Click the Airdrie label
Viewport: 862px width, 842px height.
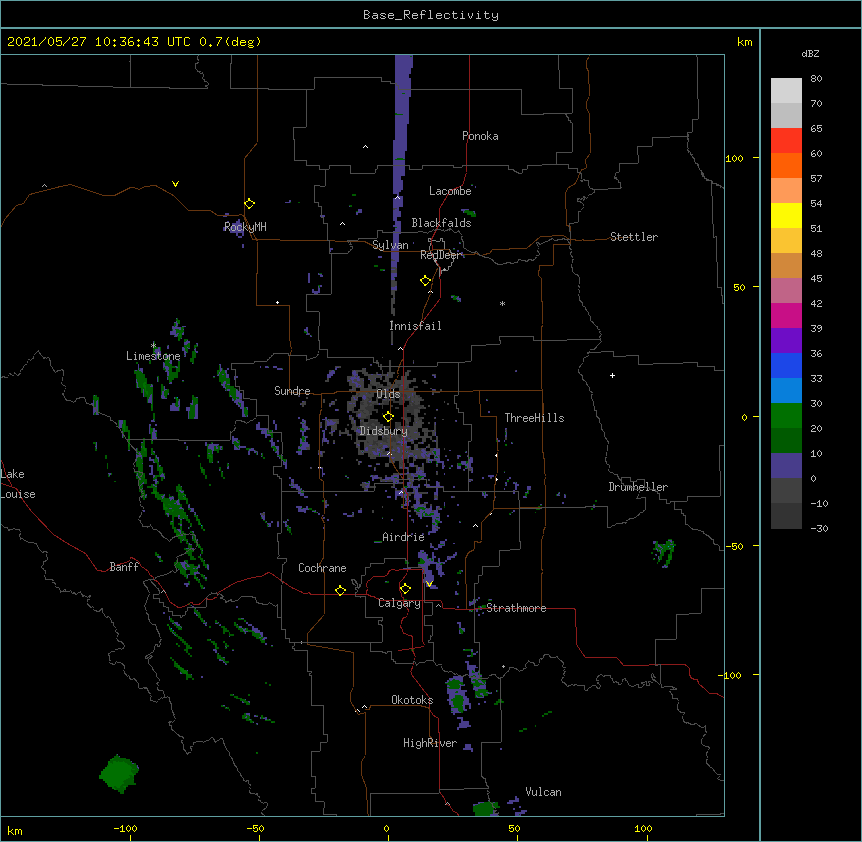coord(403,537)
